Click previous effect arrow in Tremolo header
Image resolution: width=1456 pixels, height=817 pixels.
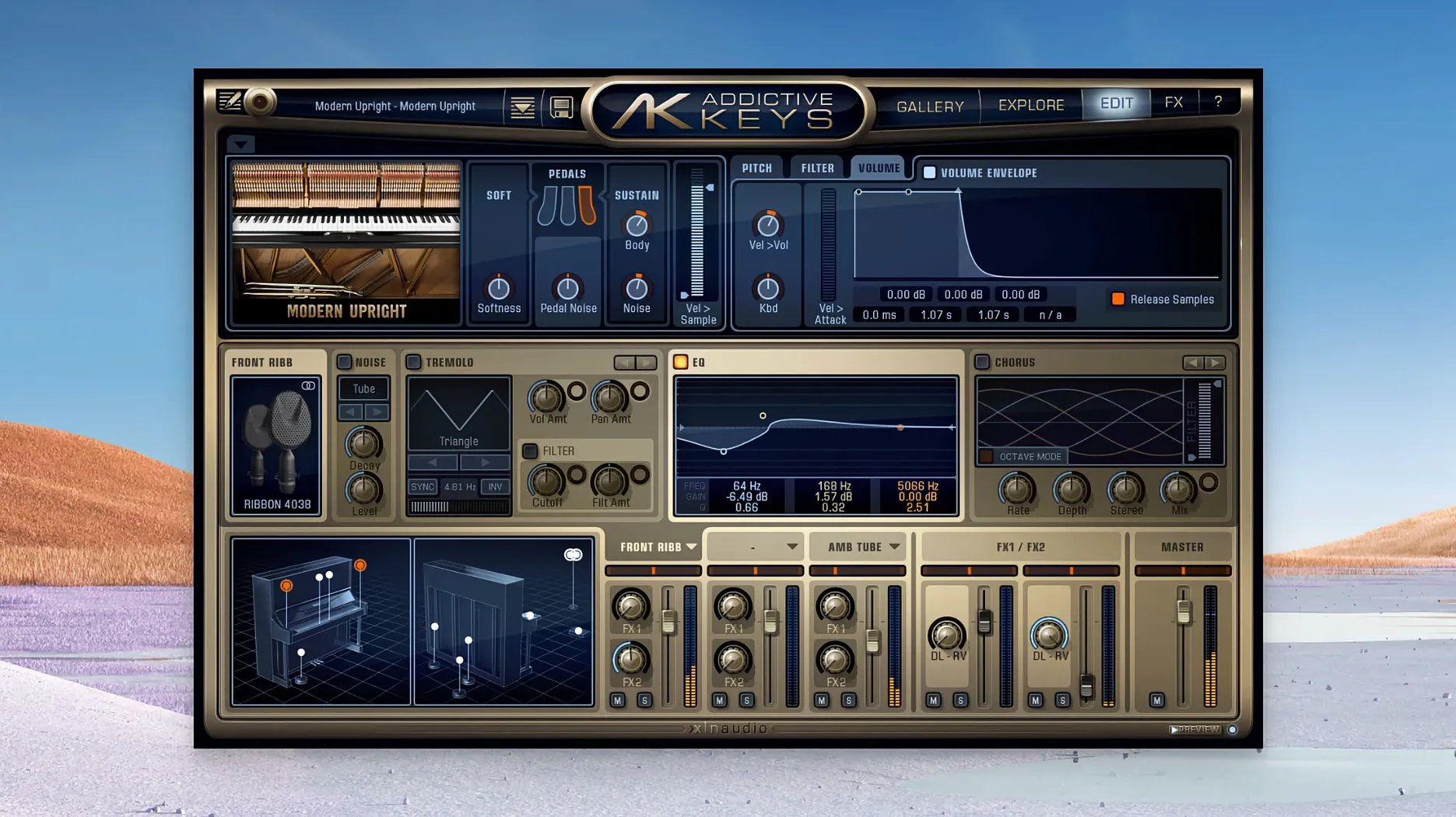(x=624, y=363)
